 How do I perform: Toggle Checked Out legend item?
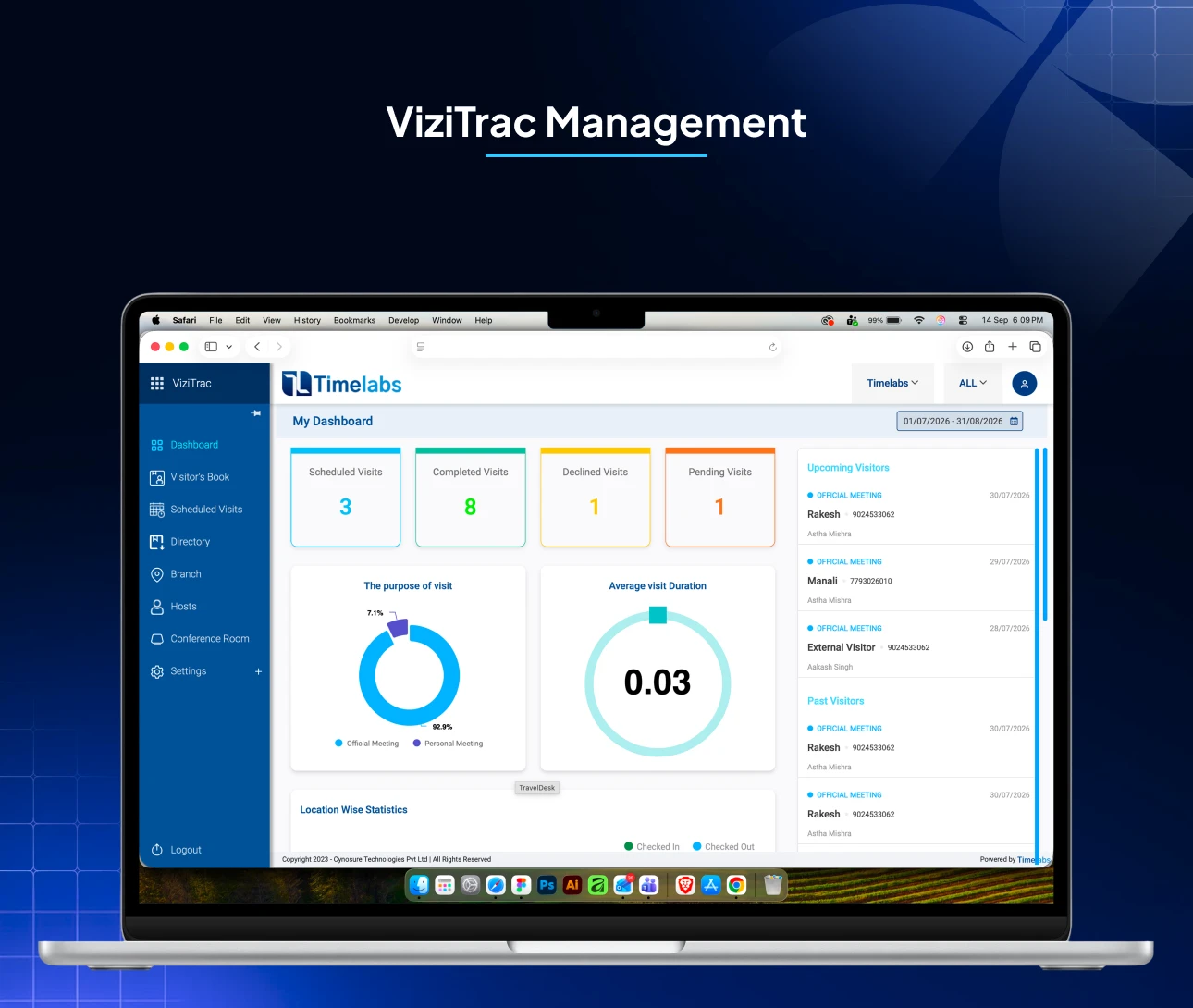point(724,846)
